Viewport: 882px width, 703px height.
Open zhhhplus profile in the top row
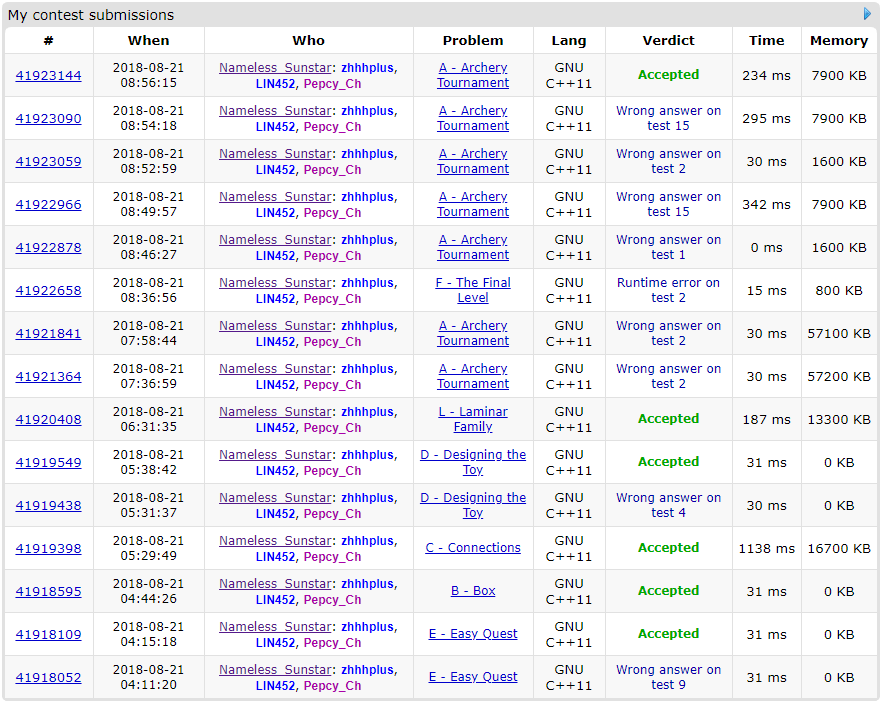click(368, 68)
